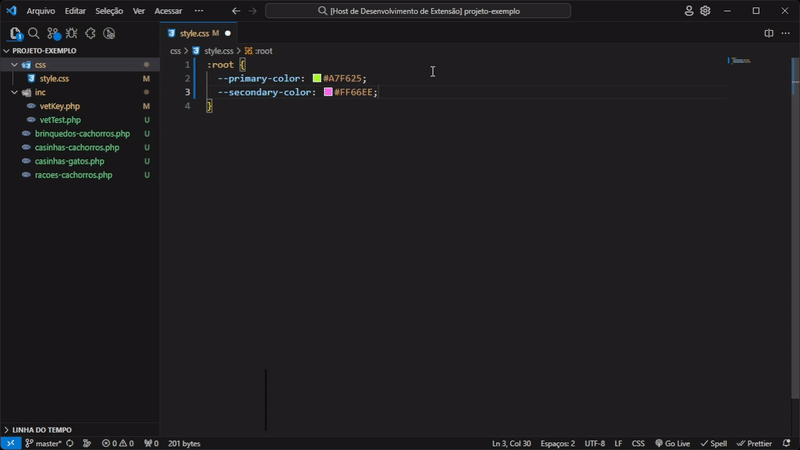Change the Espaços: 2 indentation setting
Image resolution: width=800 pixels, height=450 pixels.
tap(558, 443)
